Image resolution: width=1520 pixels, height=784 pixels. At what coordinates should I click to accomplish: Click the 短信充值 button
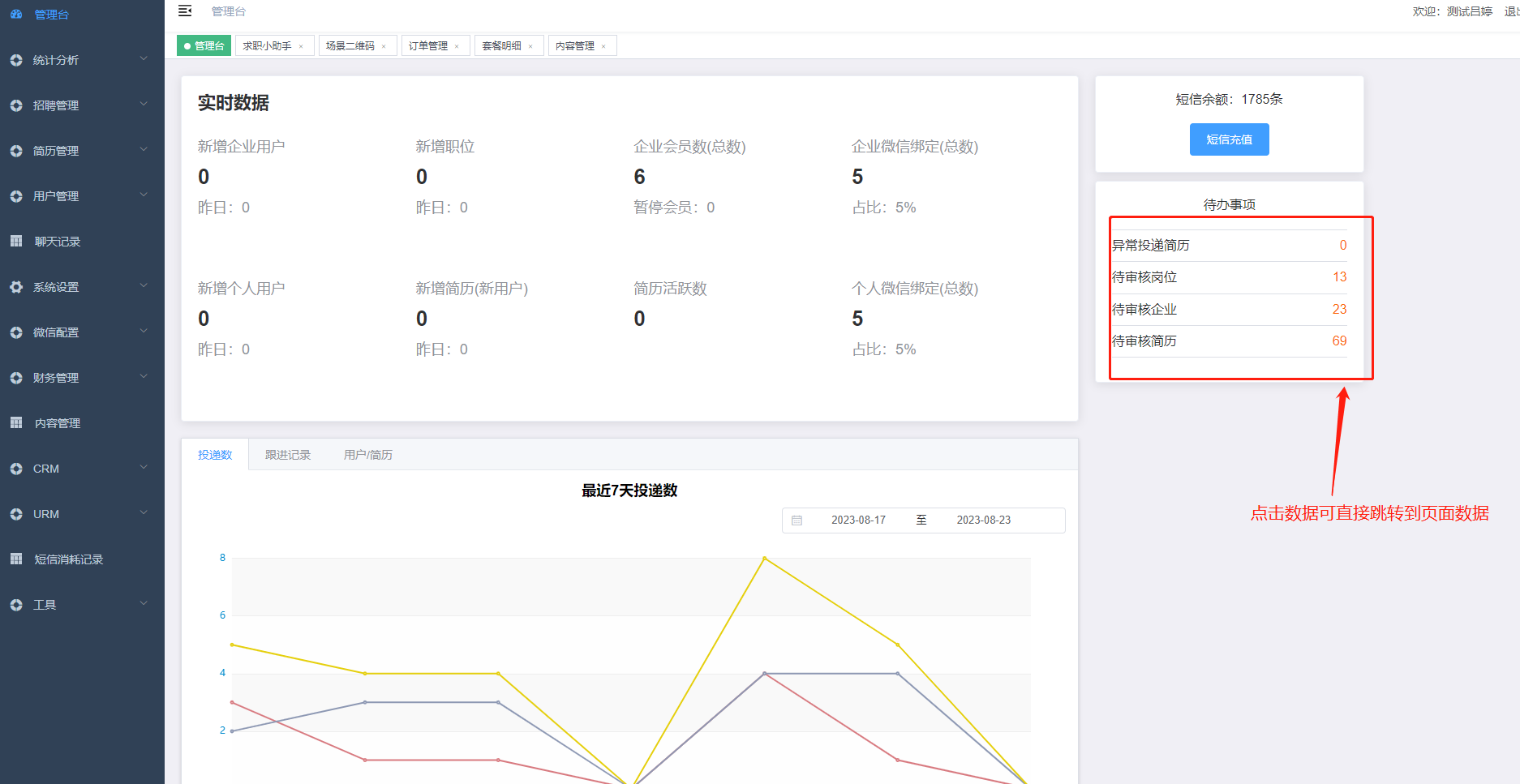tap(1230, 139)
